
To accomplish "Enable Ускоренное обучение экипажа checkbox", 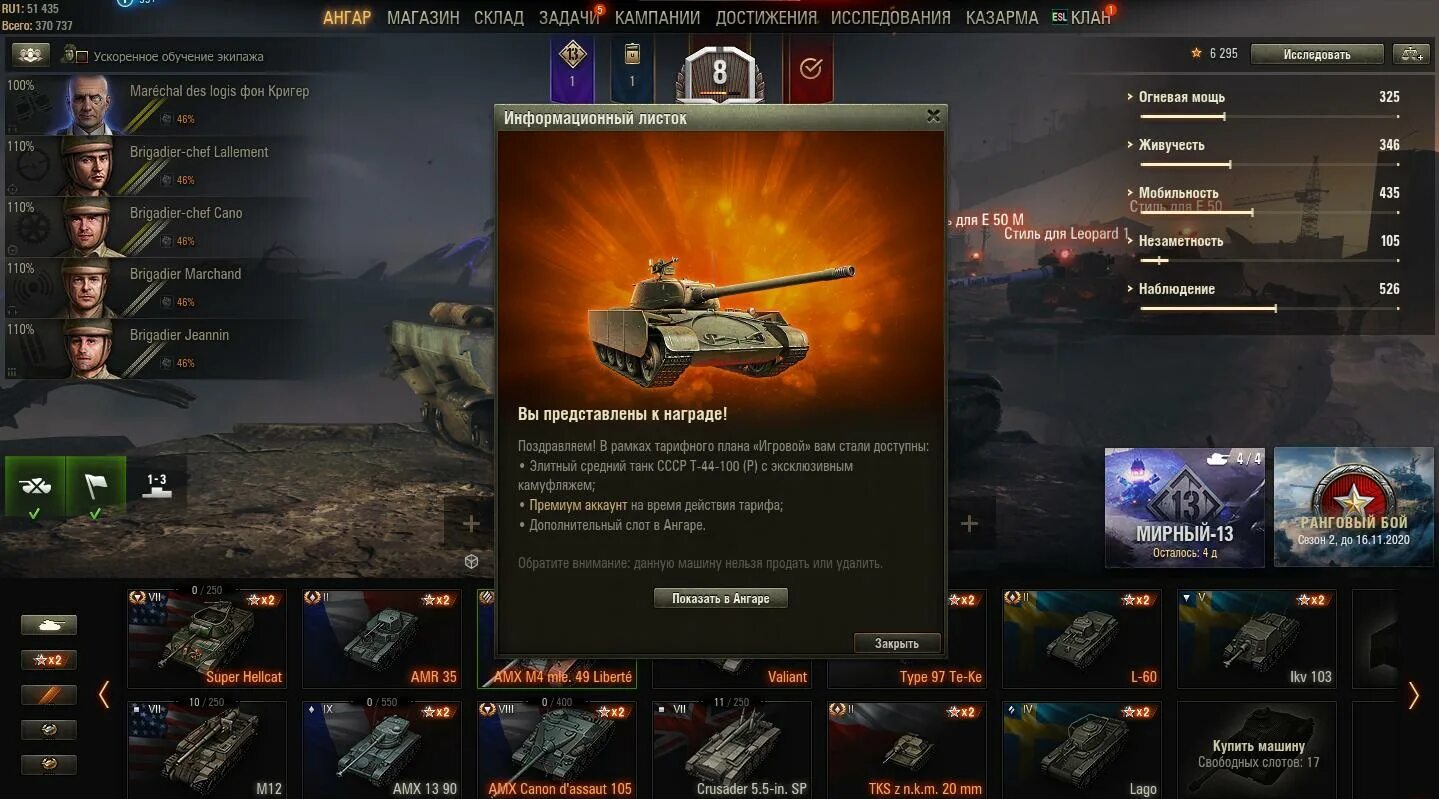I will coord(82,57).
